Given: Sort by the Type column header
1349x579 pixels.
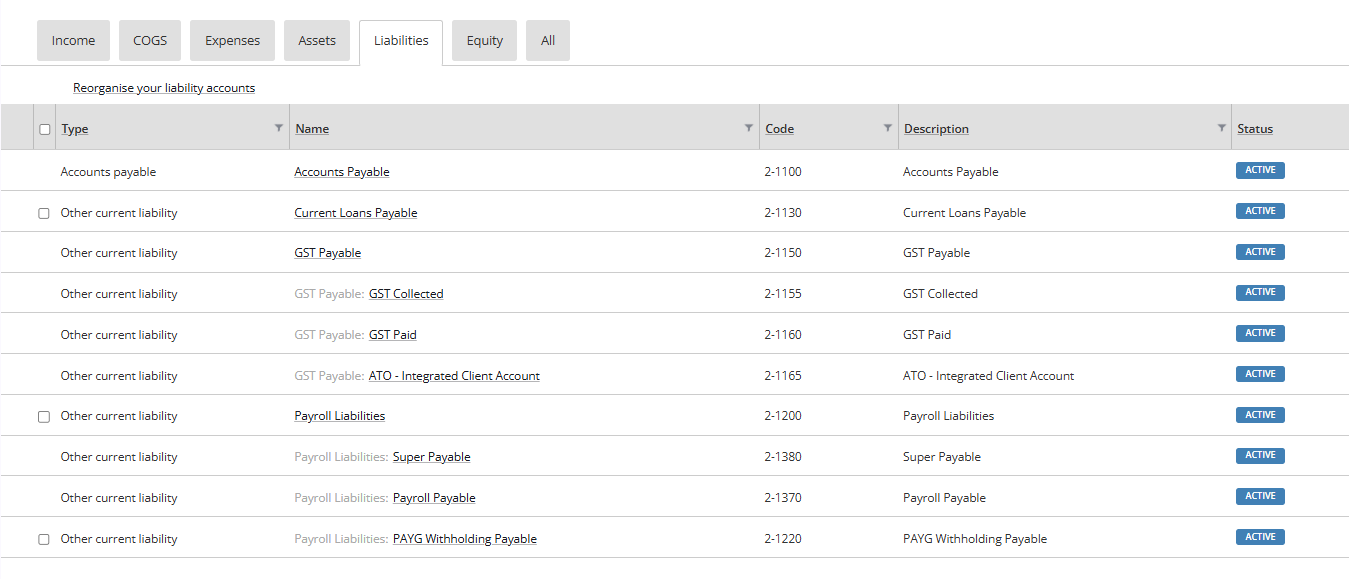Looking at the screenshot, I should click(75, 129).
